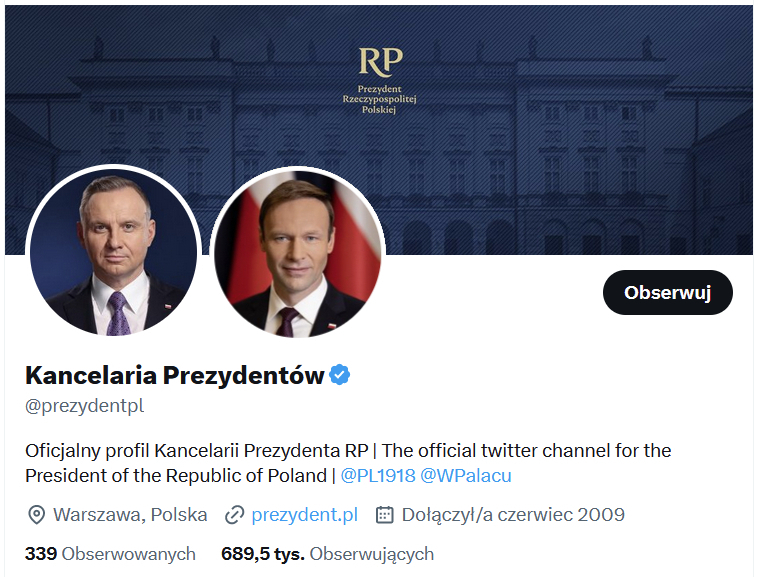
Task: Click the @prezydentpl handle
Action: coord(85,407)
